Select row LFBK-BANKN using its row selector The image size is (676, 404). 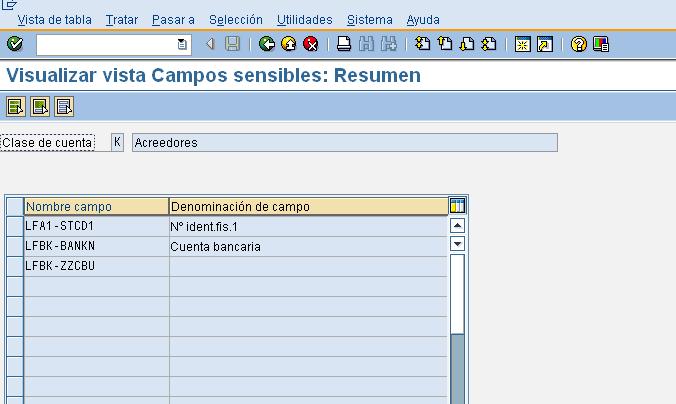[14, 246]
